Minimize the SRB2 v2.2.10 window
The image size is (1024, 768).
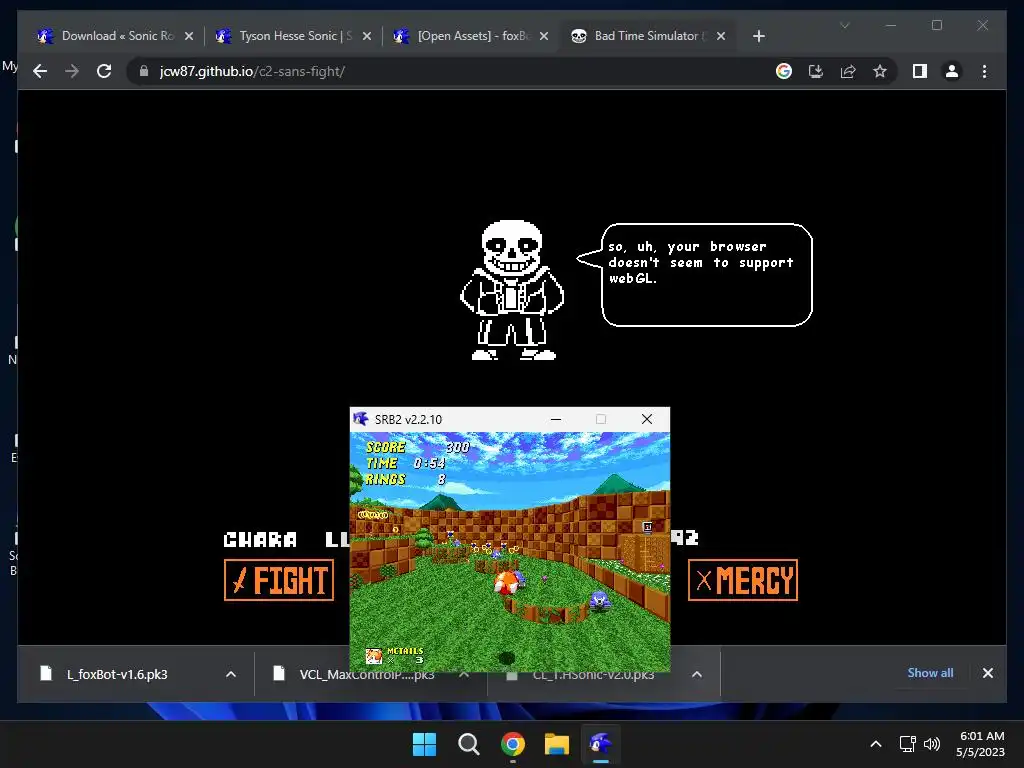[556, 419]
